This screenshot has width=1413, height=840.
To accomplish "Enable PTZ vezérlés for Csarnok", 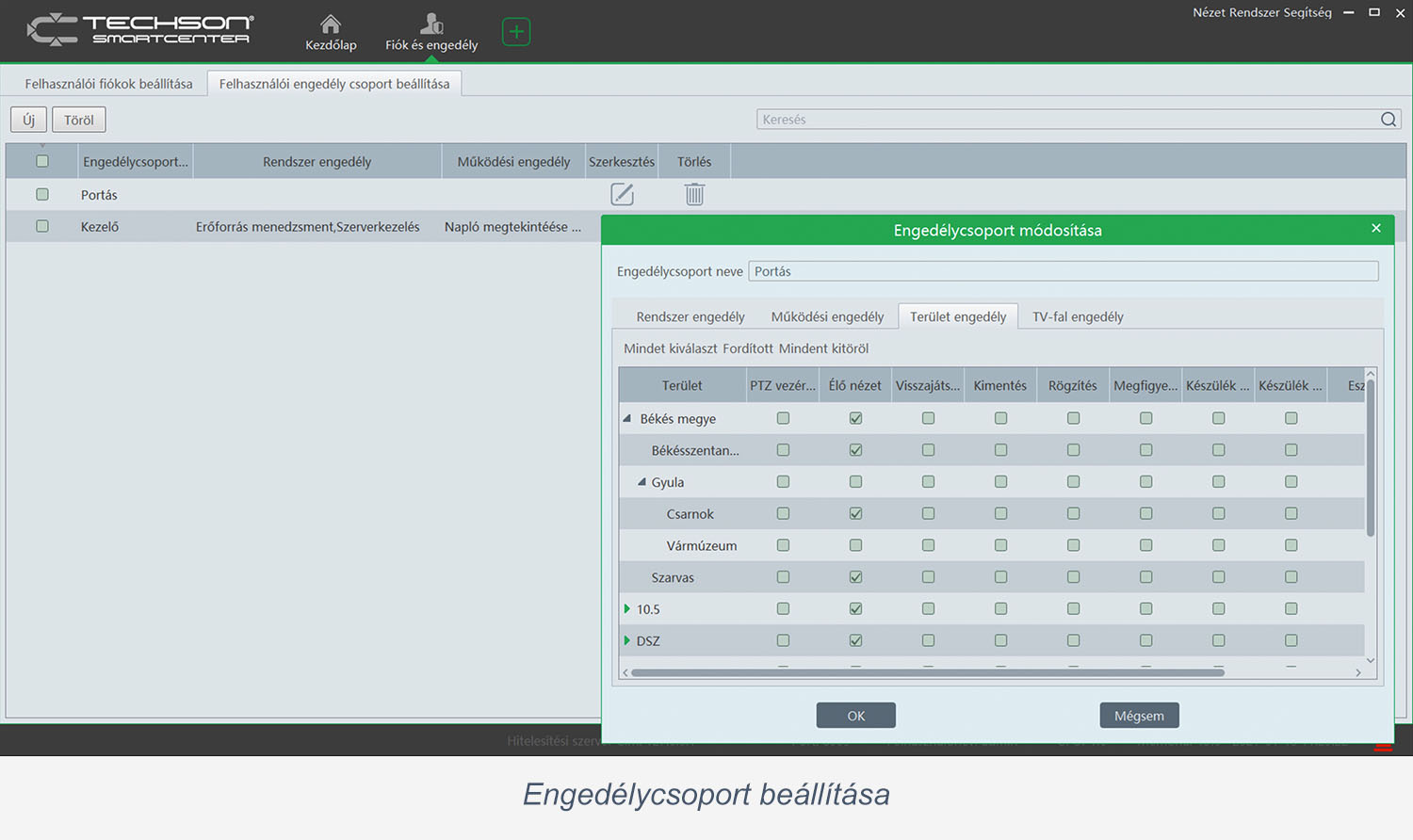I will (x=783, y=514).
